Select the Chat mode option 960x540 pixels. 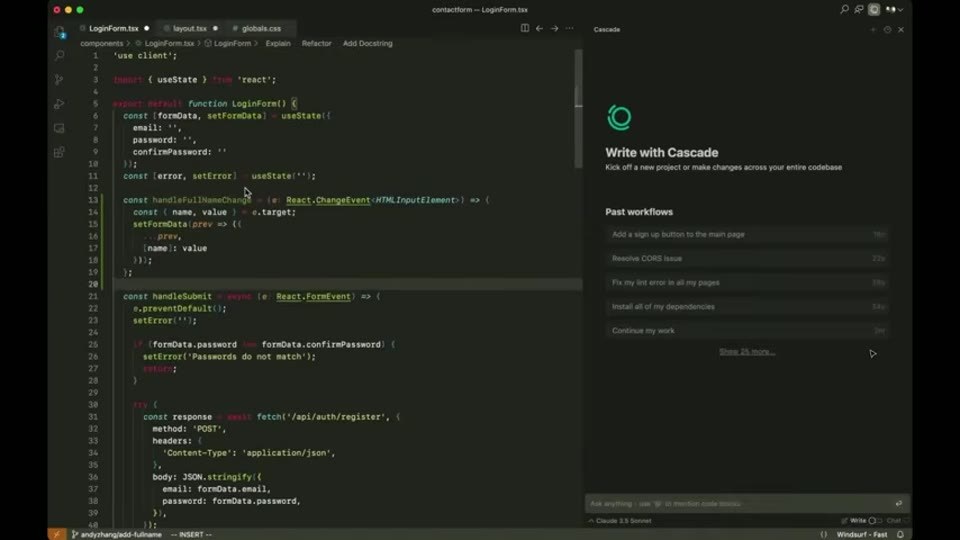[893, 521]
